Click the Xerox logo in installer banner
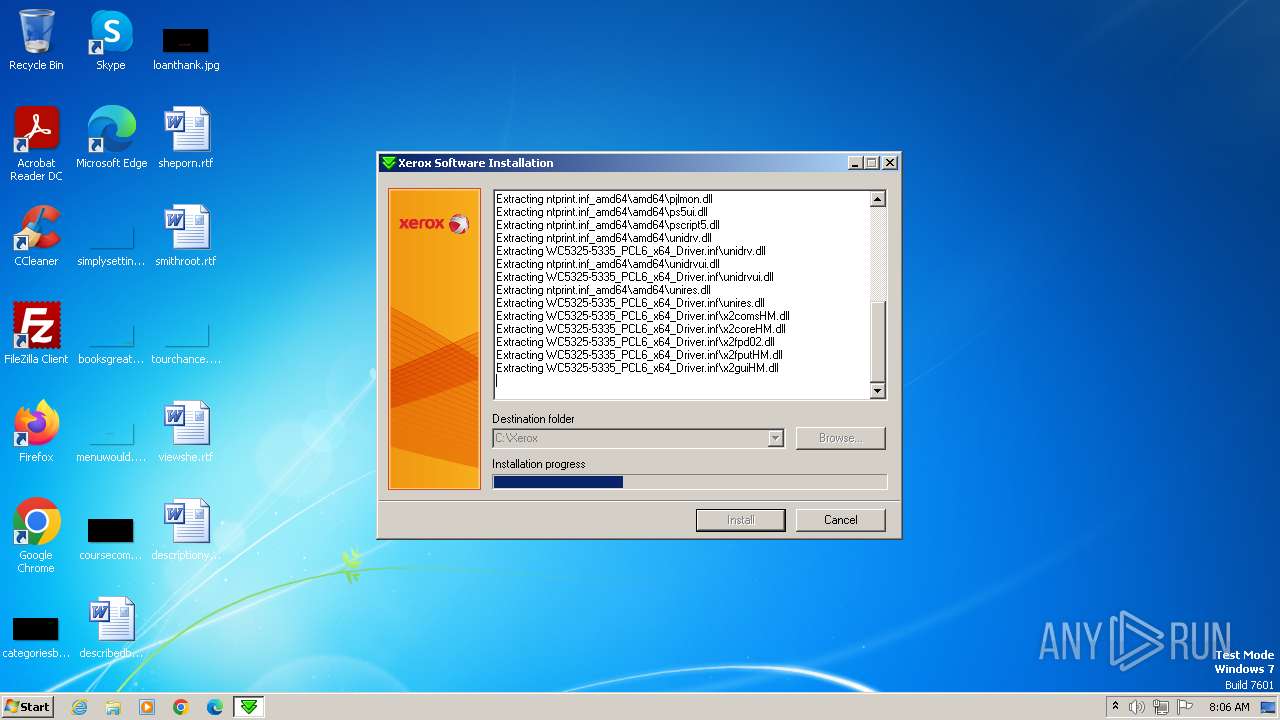1280x720 pixels. (x=434, y=223)
